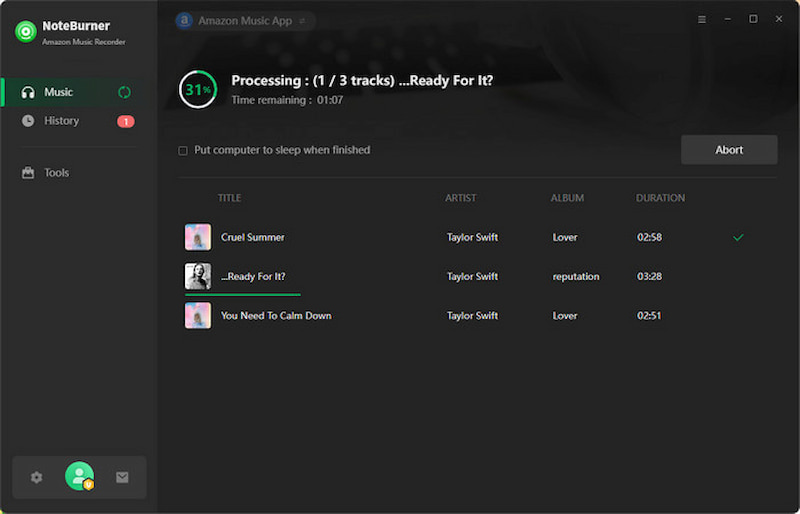Viewport: 800px width, 514px height.
Task: Click Taylor Swift artist in Cruel Summer row
Action: 472,237
